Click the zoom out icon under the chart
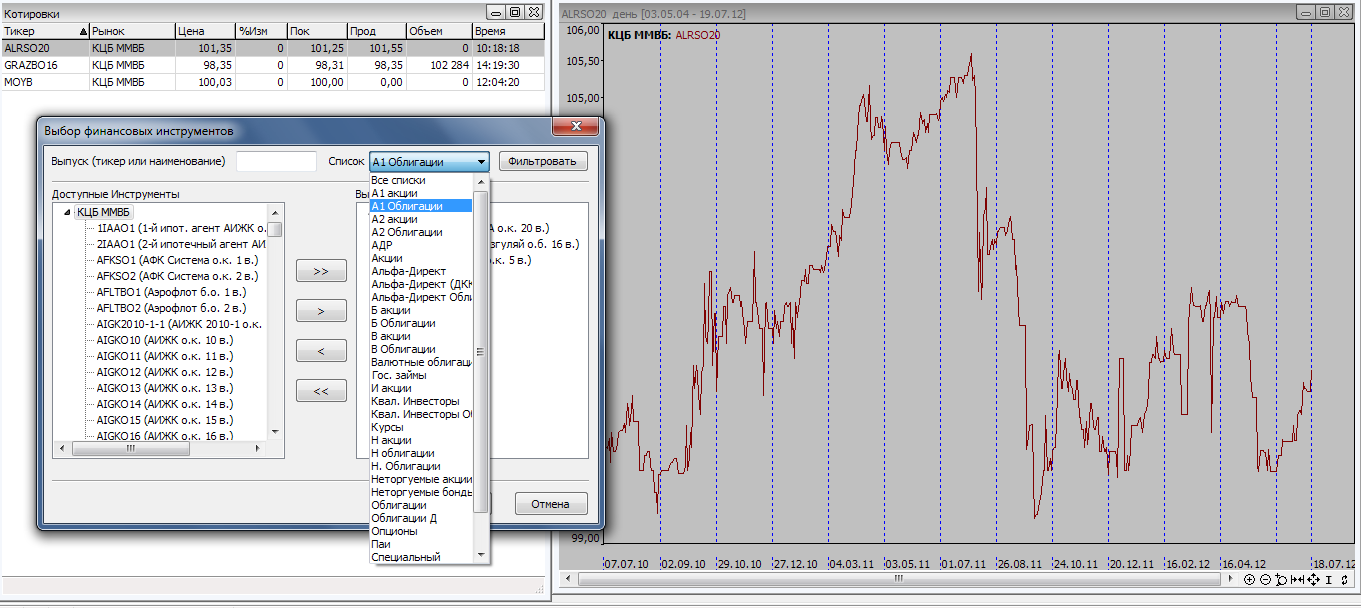 pyautogui.click(x=1265, y=579)
